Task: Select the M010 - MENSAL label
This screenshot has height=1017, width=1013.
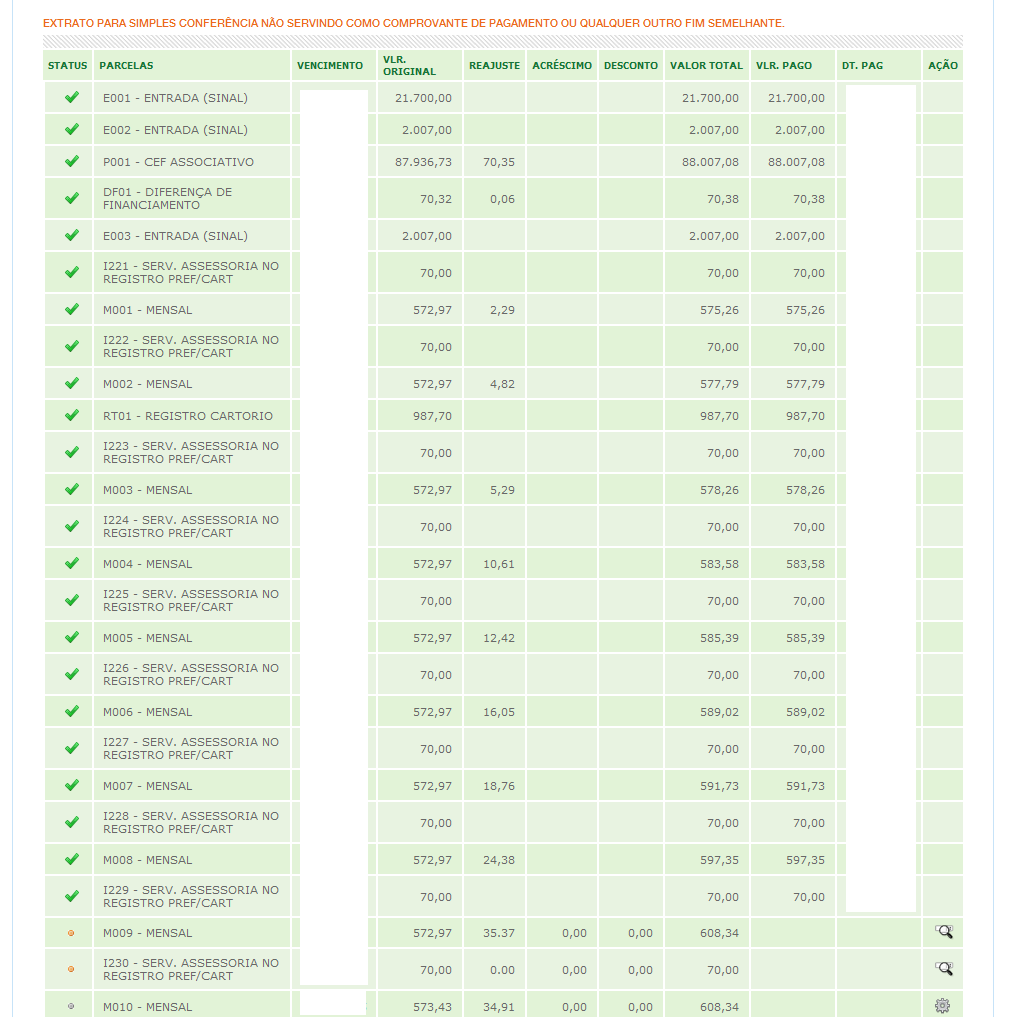Action: 147,1007
